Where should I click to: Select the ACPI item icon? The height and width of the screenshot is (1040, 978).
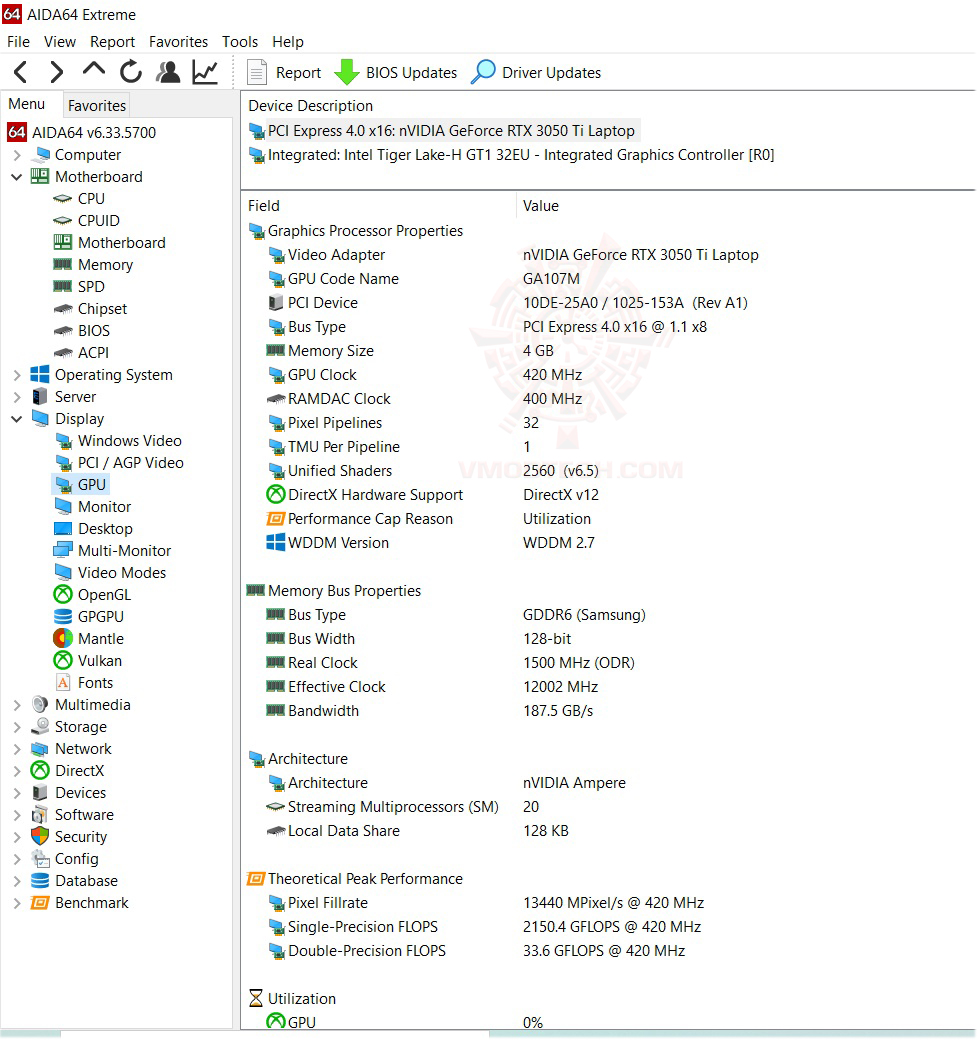pos(63,353)
